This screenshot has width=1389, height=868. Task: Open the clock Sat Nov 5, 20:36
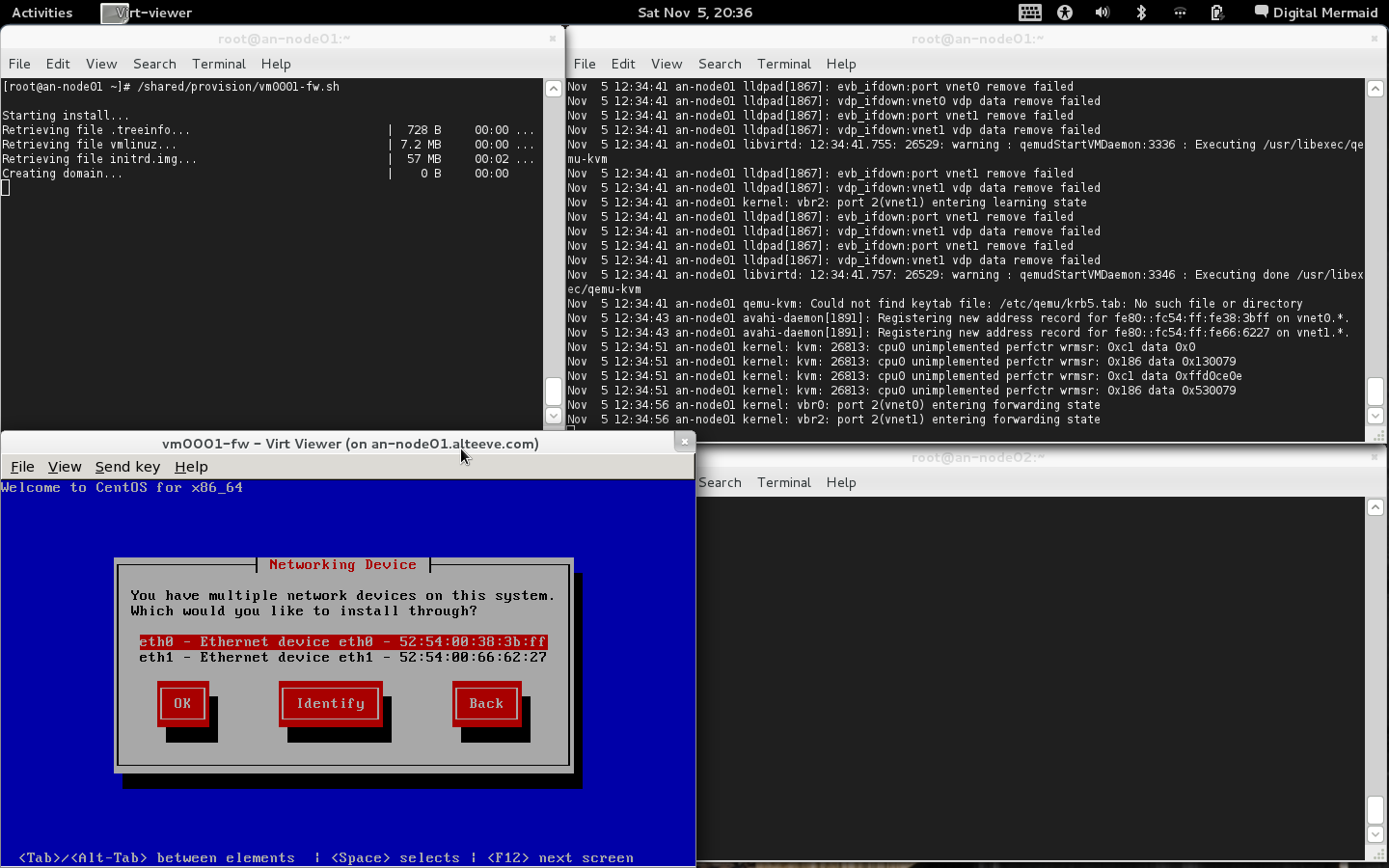[x=694, y=13]
